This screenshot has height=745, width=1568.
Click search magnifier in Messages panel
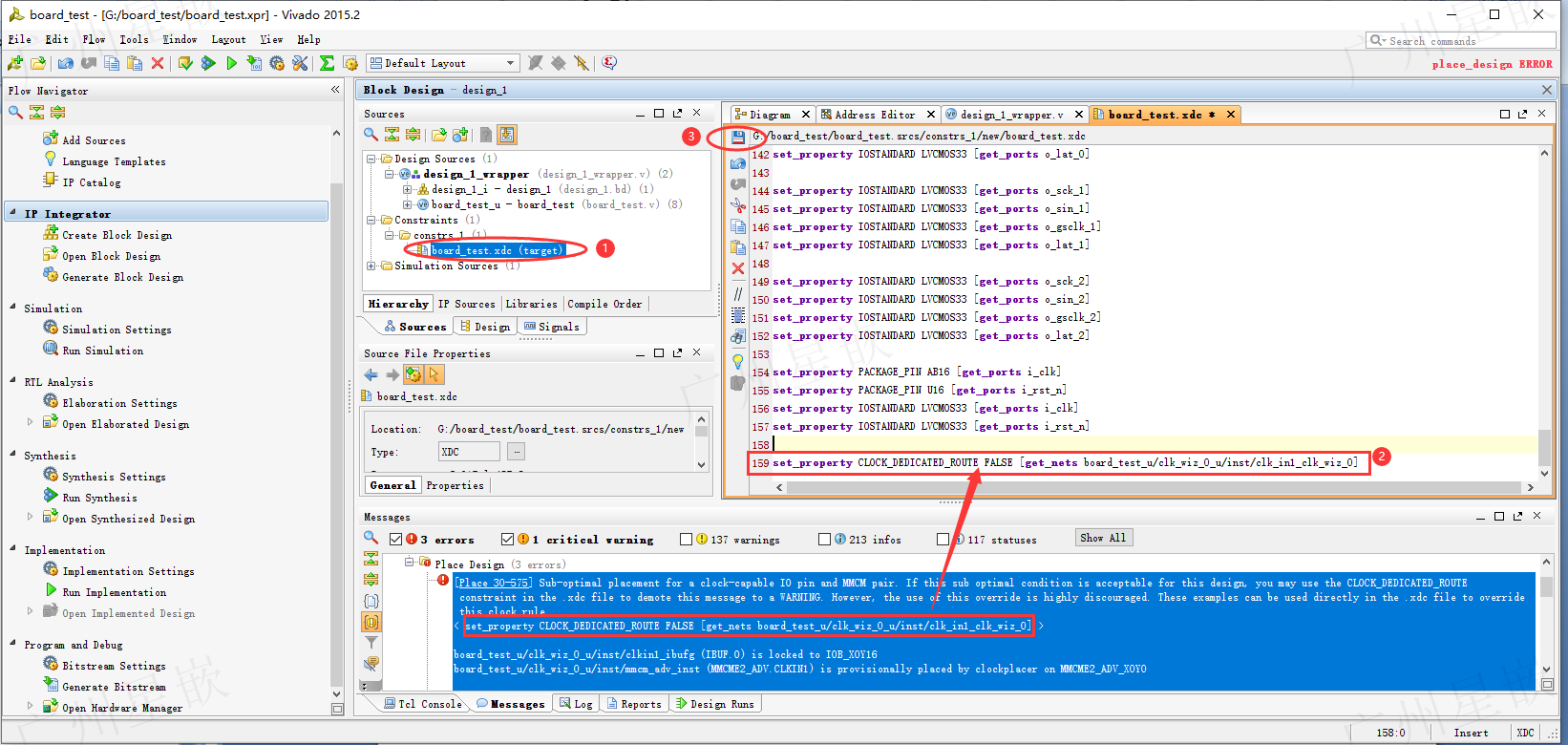pos(371,538)
